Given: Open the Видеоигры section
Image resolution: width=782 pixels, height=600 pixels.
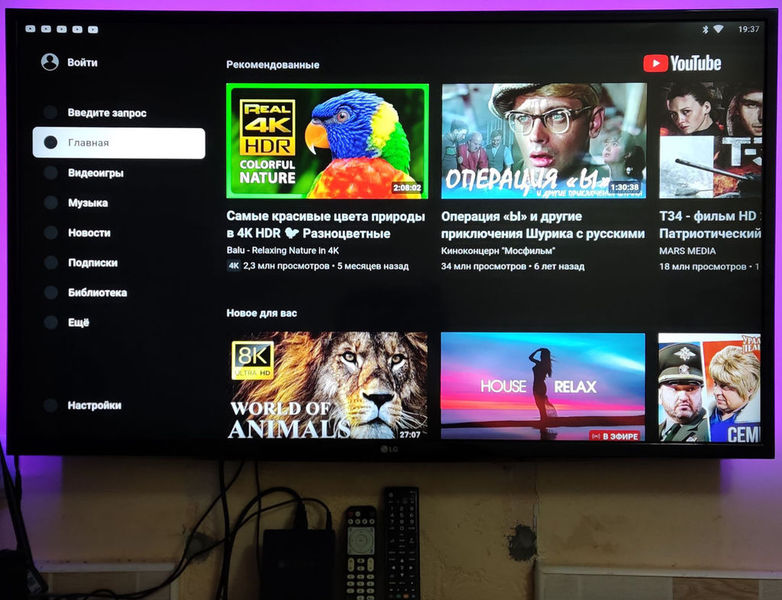Looking at the screenshot, I should pos(96,173).
